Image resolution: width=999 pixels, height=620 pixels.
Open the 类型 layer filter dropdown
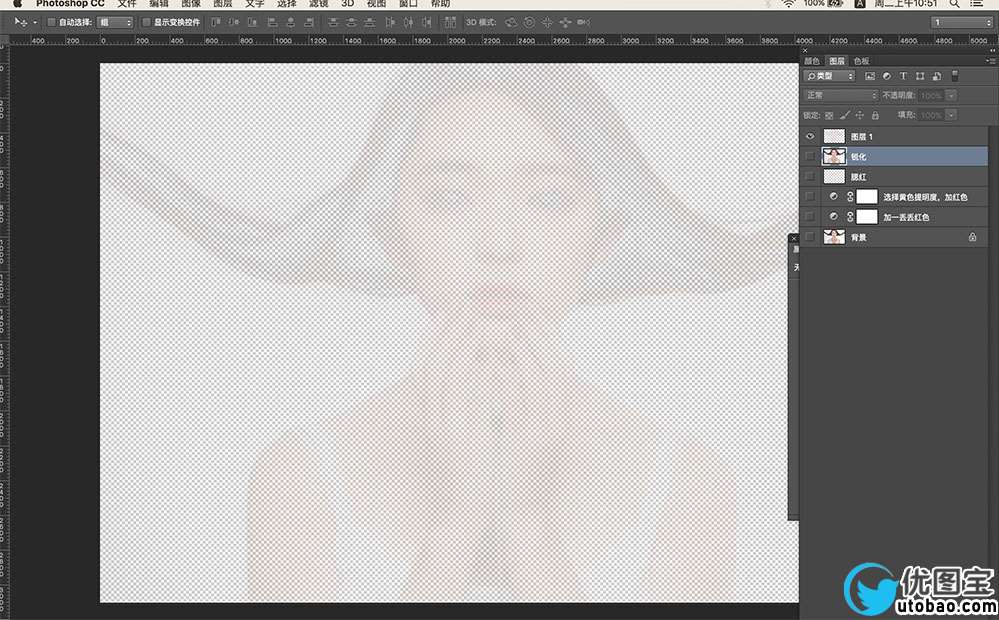point(830,76)
